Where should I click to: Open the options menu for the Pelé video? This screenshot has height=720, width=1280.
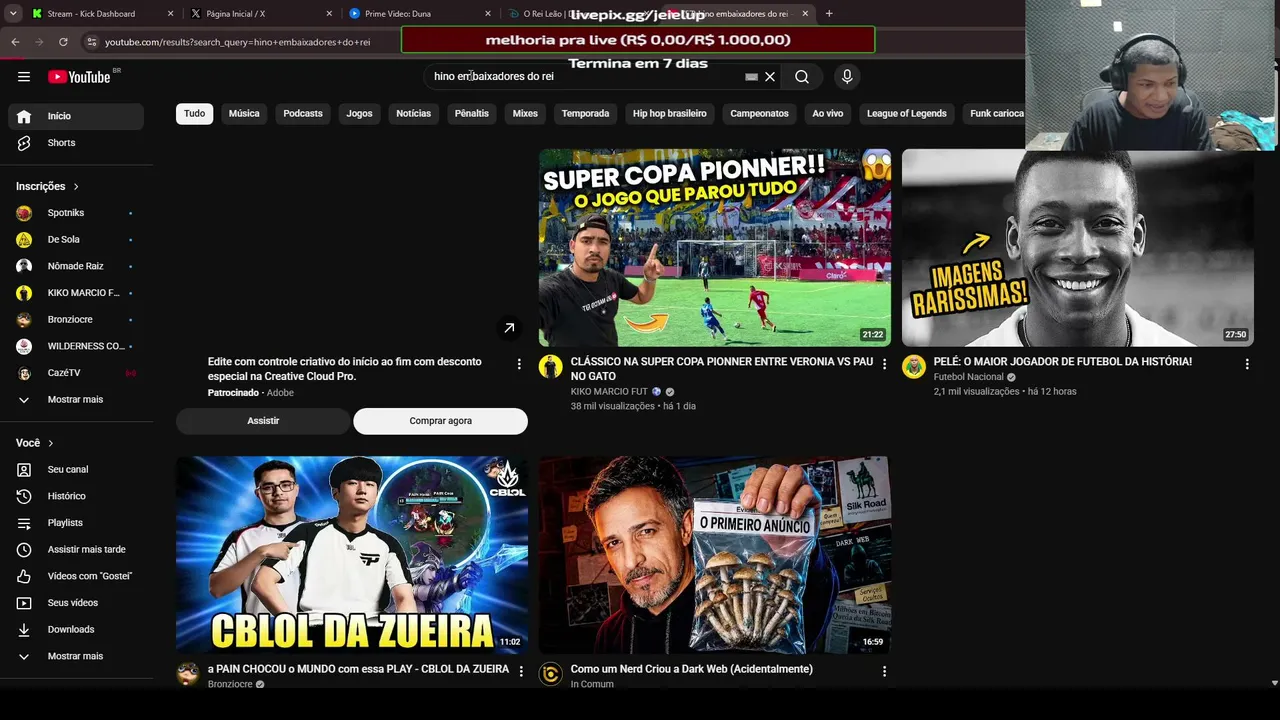tap(1247, 365)
